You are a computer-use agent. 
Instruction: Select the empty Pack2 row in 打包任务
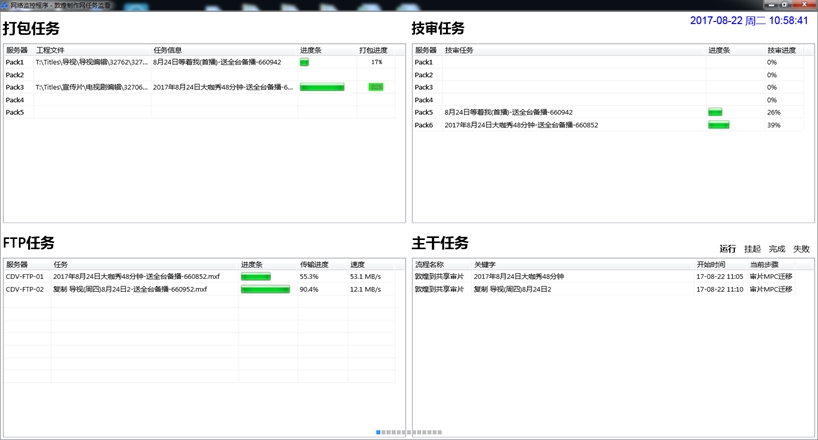199,75
